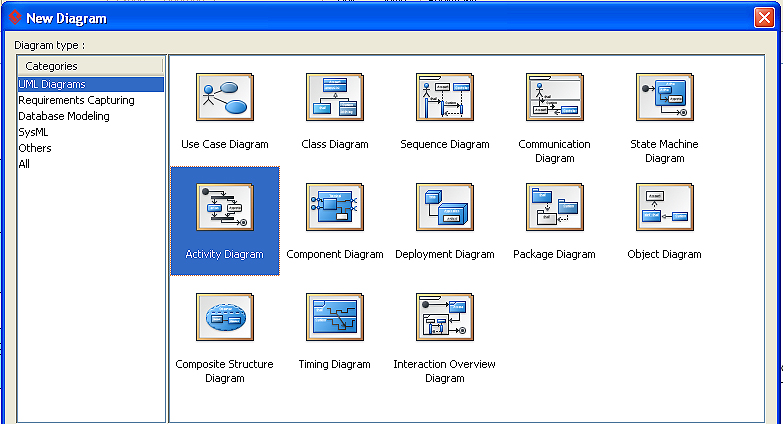The width and height of the screenshot is (783, 424).
Task: Pick the Sequence Diagram icon
Action: [444, 97]
